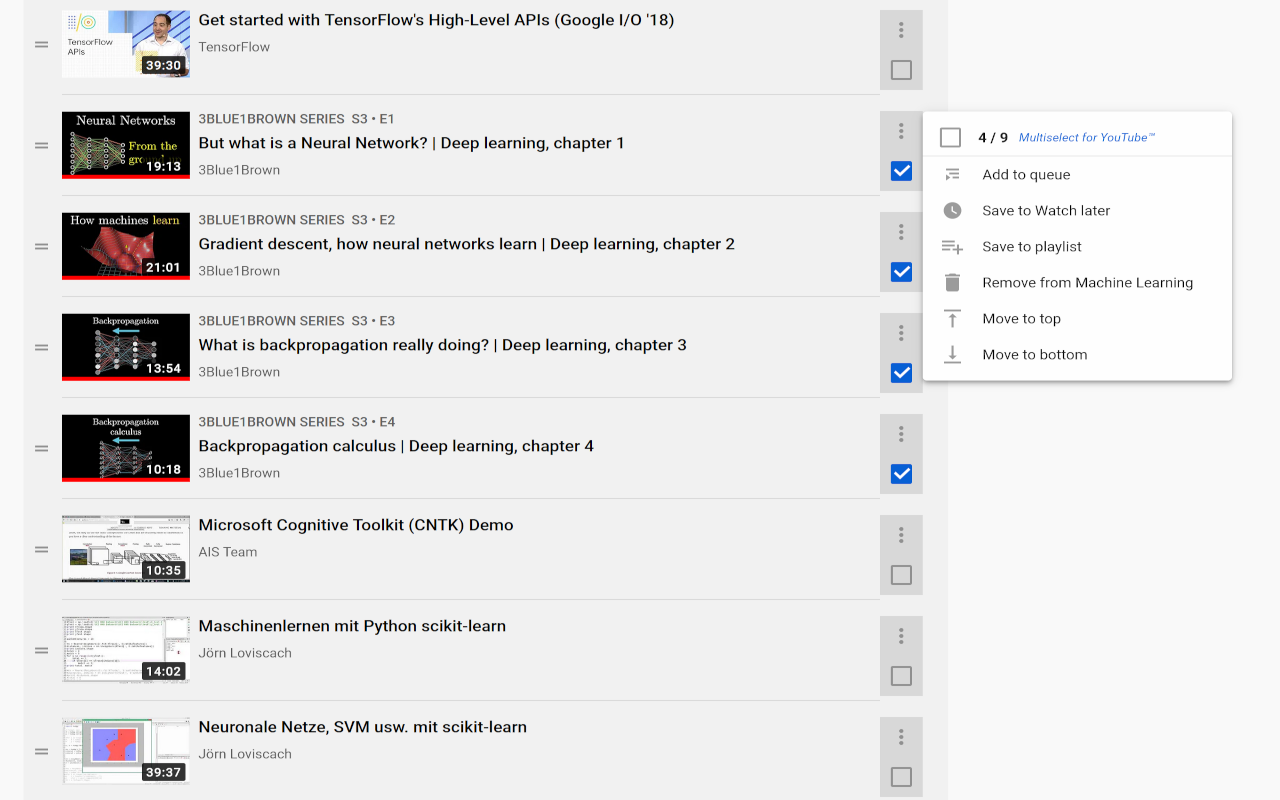
Task: Click the Save to playlist plus icon
Action: (x=952, y=246)
